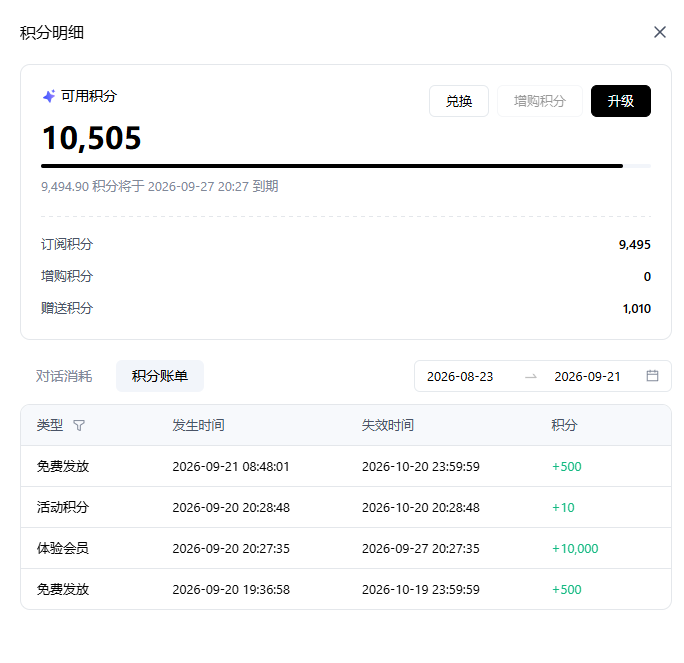The image size is (684, 663).
Task: Click the 2026-09-20 20:28:48 occurrence time
Action: 231,507
